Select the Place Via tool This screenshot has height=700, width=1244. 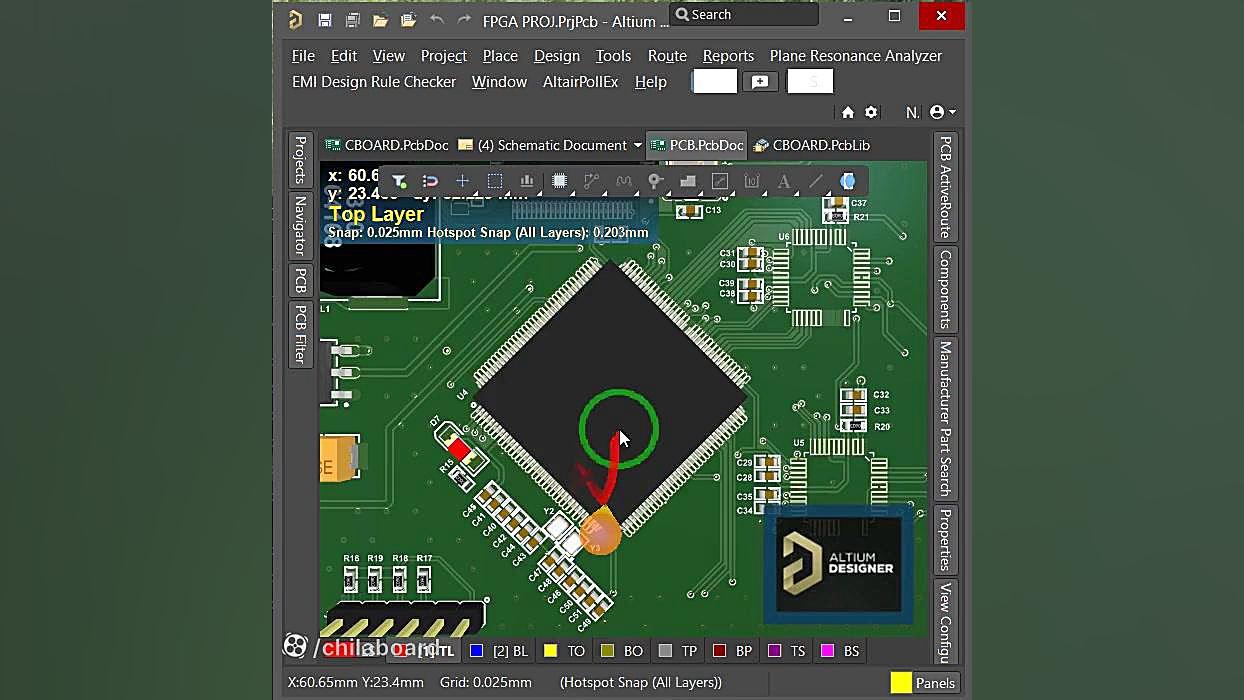click(655, 181)
